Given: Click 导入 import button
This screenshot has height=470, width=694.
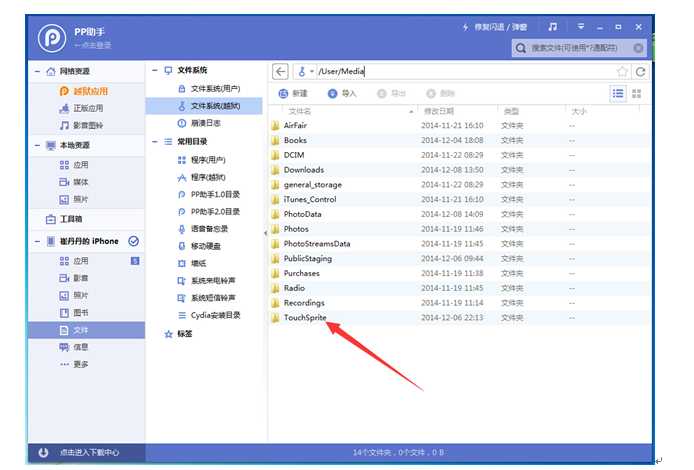Looking at the screenshot, I should (x=342, y=93).
